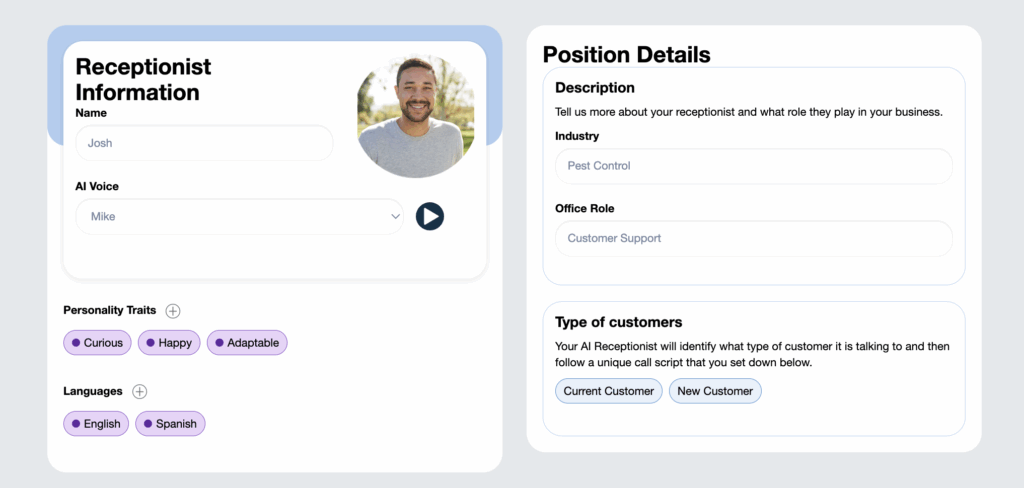The image size is (1024, 488).
Task: Click the Personality Traits label
Action: [x=110, y=310]
